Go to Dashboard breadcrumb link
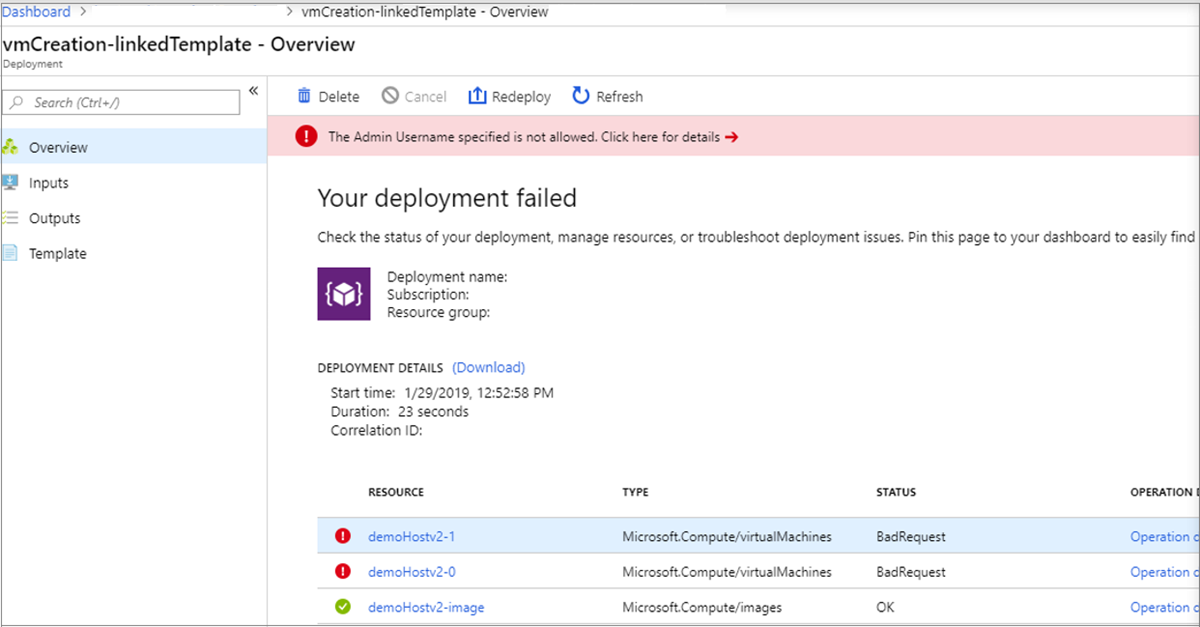The width and height of the screenshot is (1200, 627). point(36,12)
